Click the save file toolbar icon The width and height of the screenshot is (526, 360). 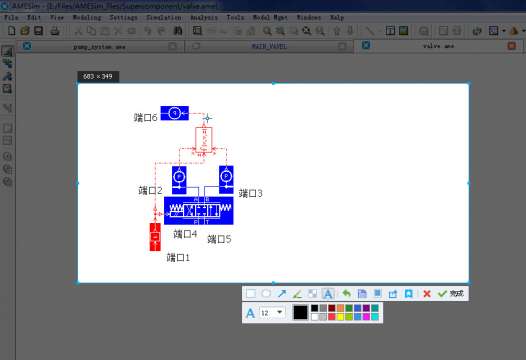tap(39, 31)
